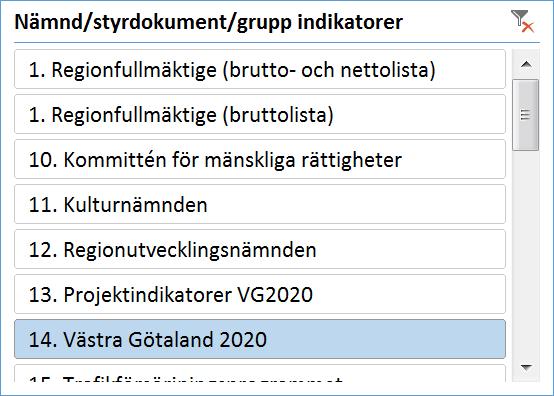Click blank space right of Kulturnämnden label

tap(355, 204)
